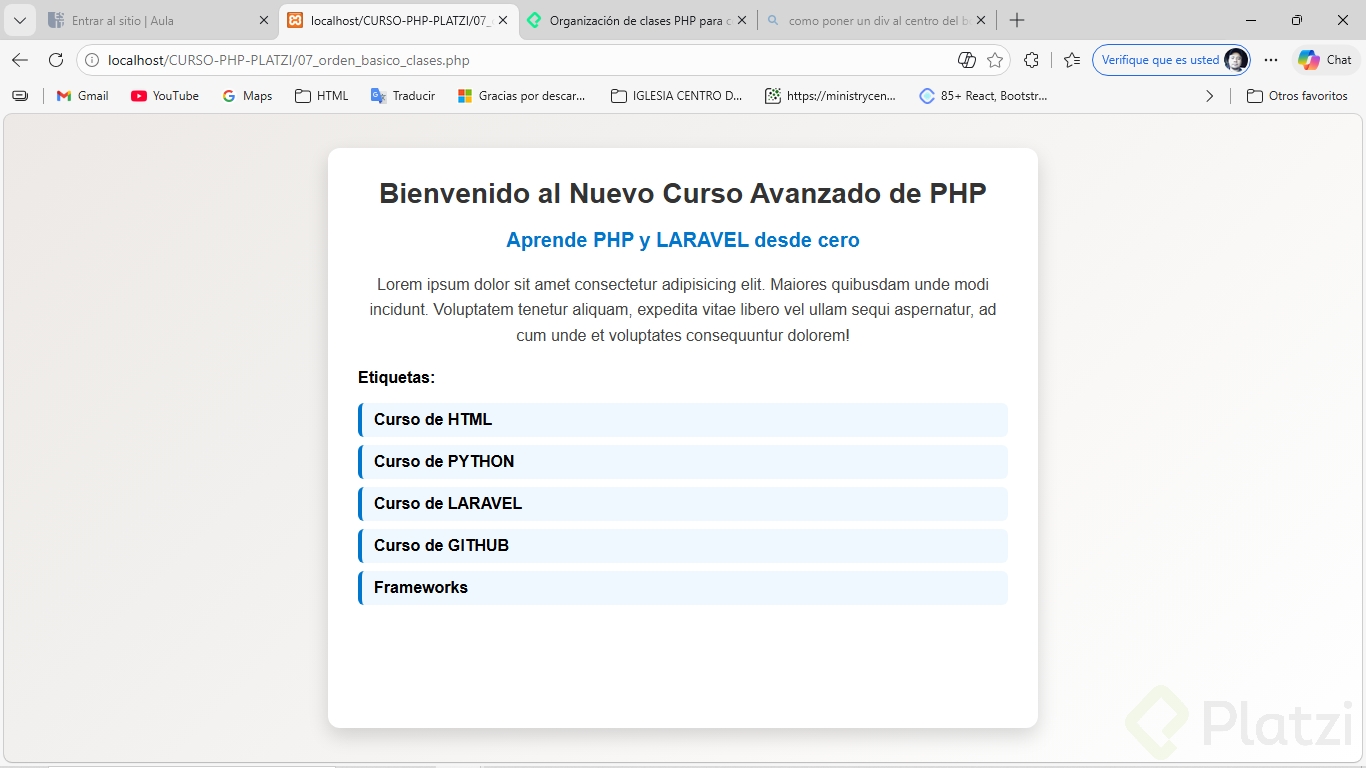Add this page to favorites with the star

995,60
